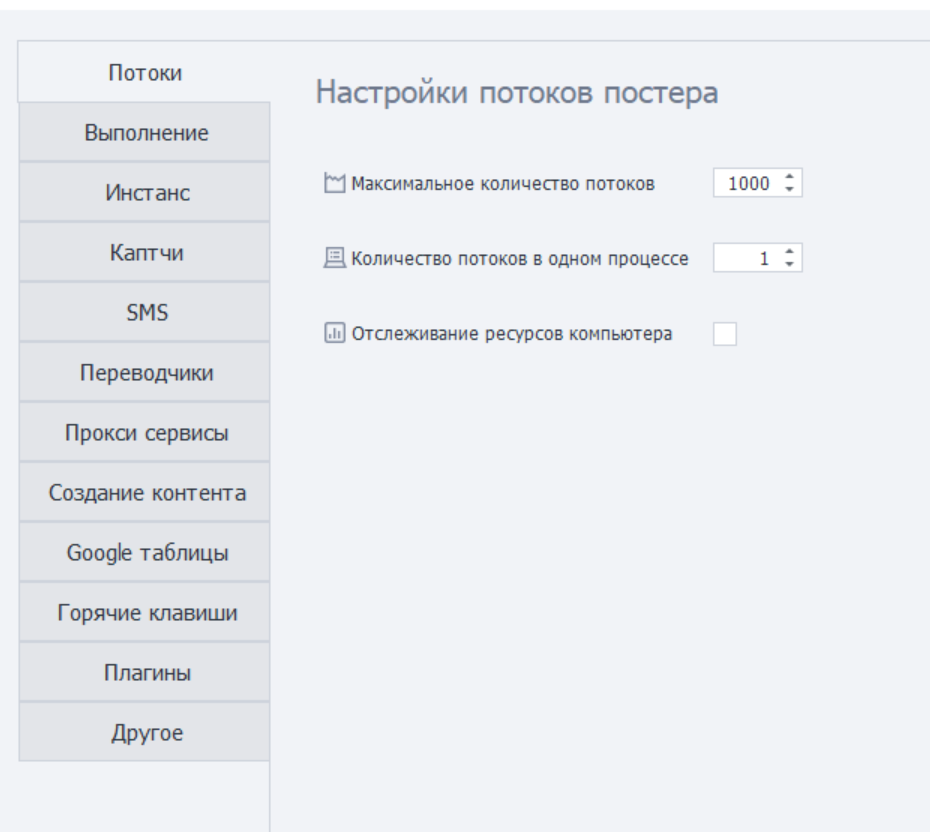
Task: Open the Инстанс settings tab
Action: point(145,192)
